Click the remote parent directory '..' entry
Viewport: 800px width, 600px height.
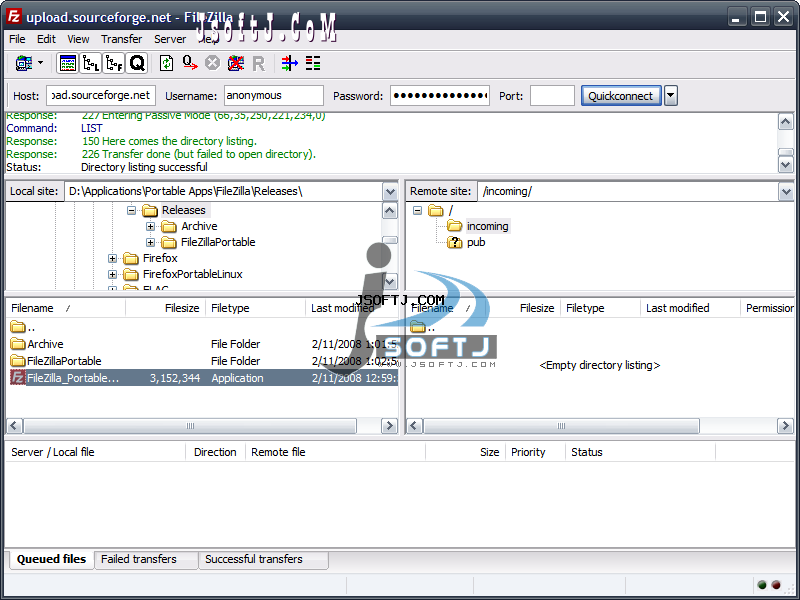tap(423, 327)
